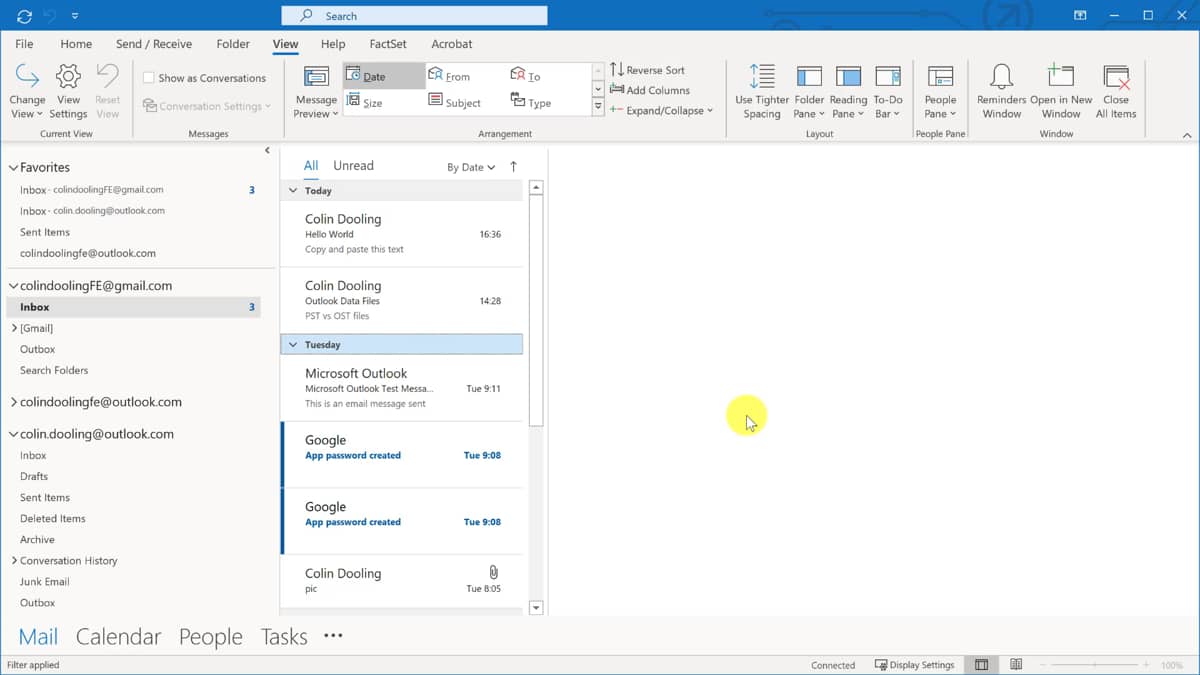Expand the Arrangement gallery more arrow
1200x675 pixels.
(x=598, y=106)
